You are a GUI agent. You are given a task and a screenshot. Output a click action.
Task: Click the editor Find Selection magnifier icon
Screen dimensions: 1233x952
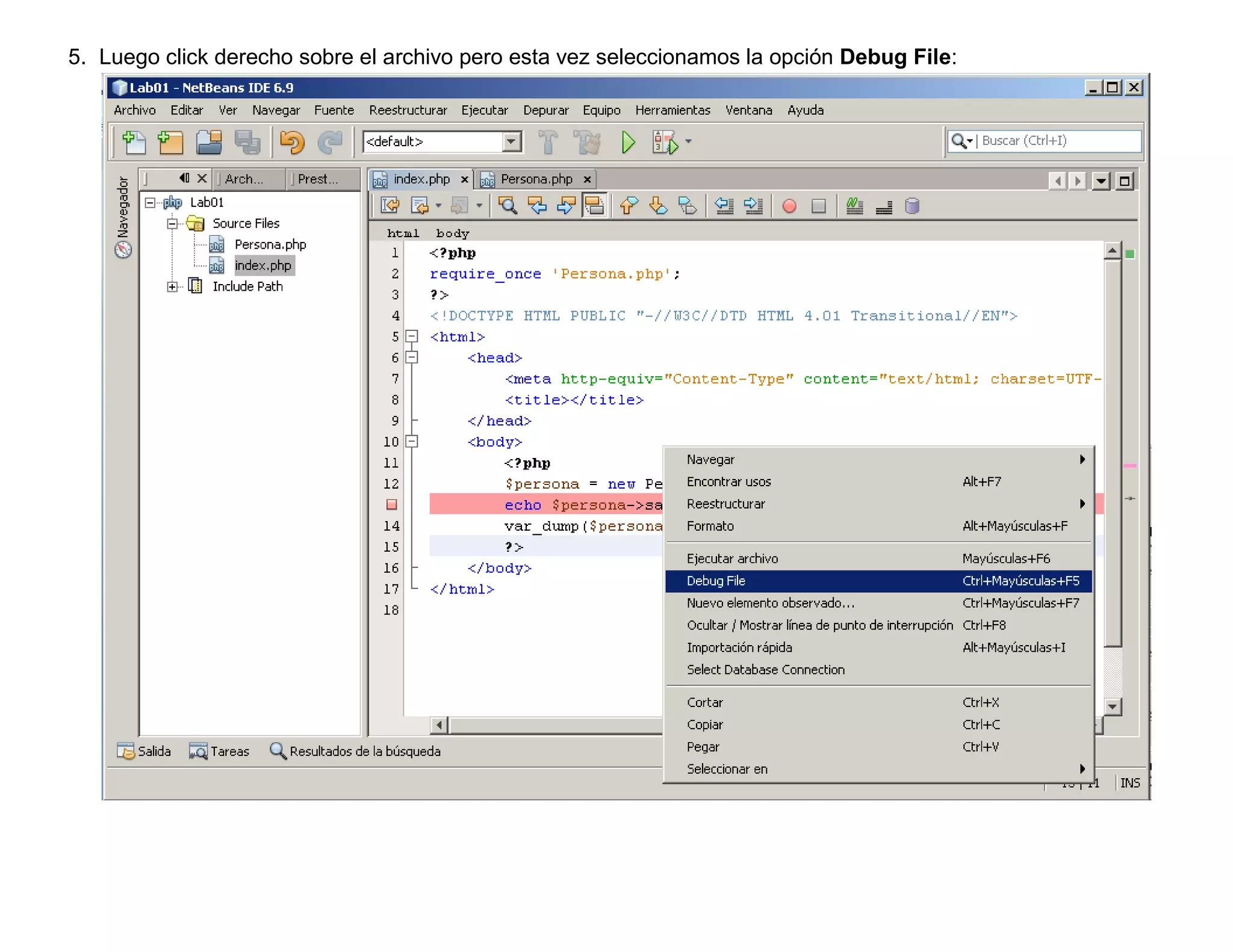tap(508, 206)
